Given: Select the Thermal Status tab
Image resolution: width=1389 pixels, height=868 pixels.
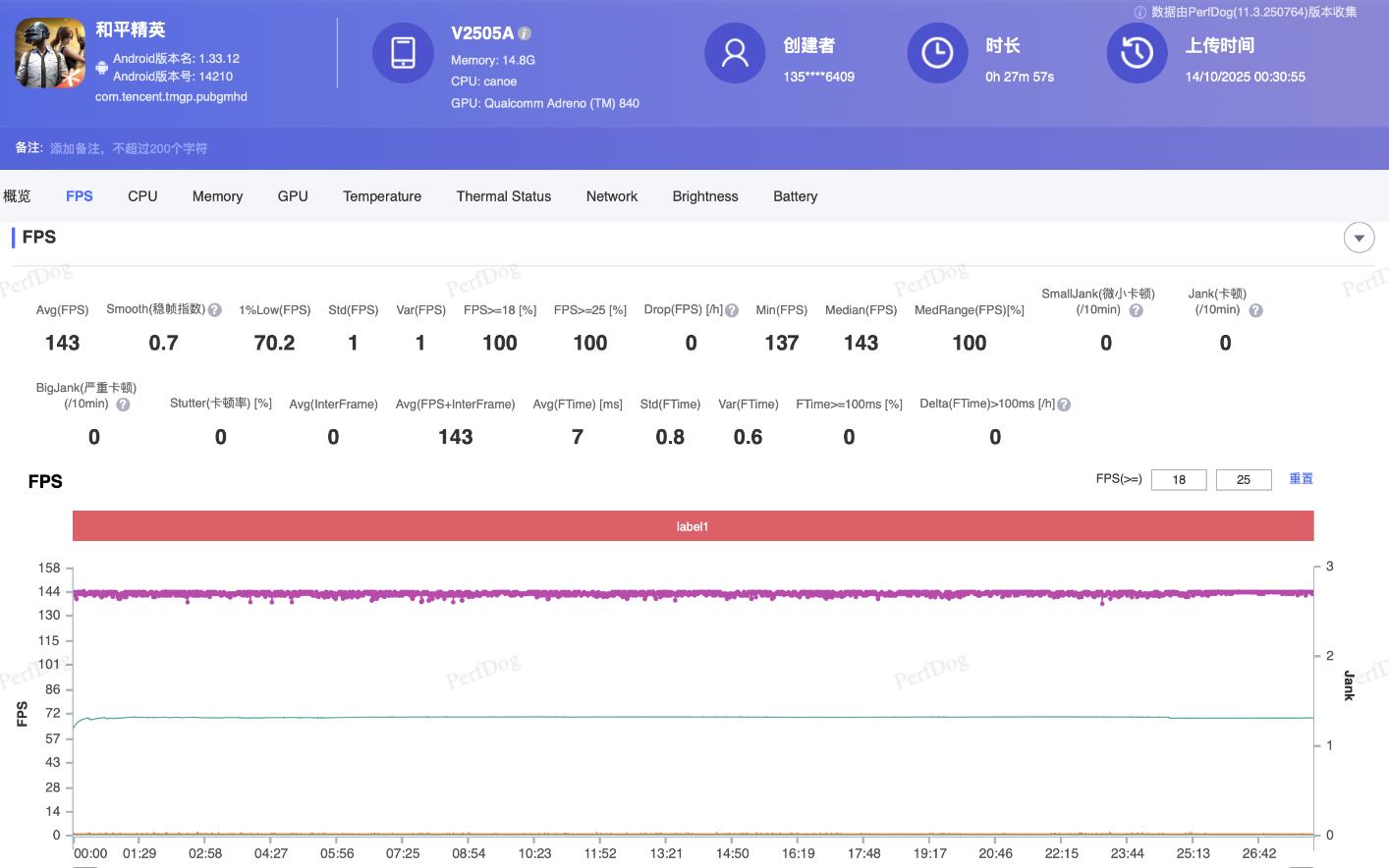Looking at the screenshot, I should click(503, 196).
